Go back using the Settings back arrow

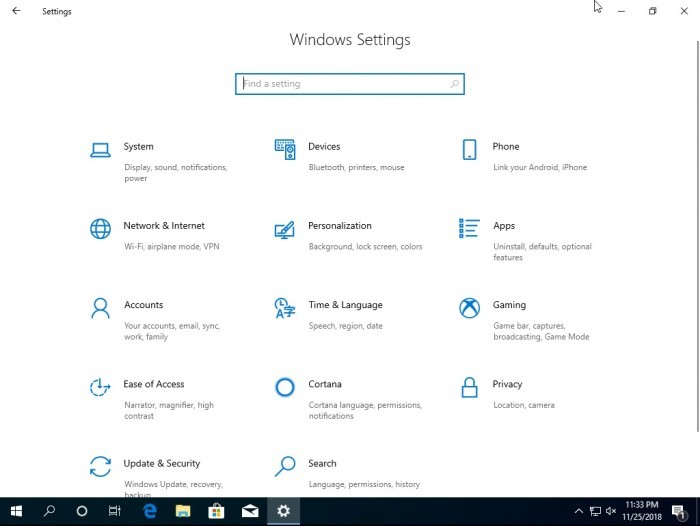16,11
